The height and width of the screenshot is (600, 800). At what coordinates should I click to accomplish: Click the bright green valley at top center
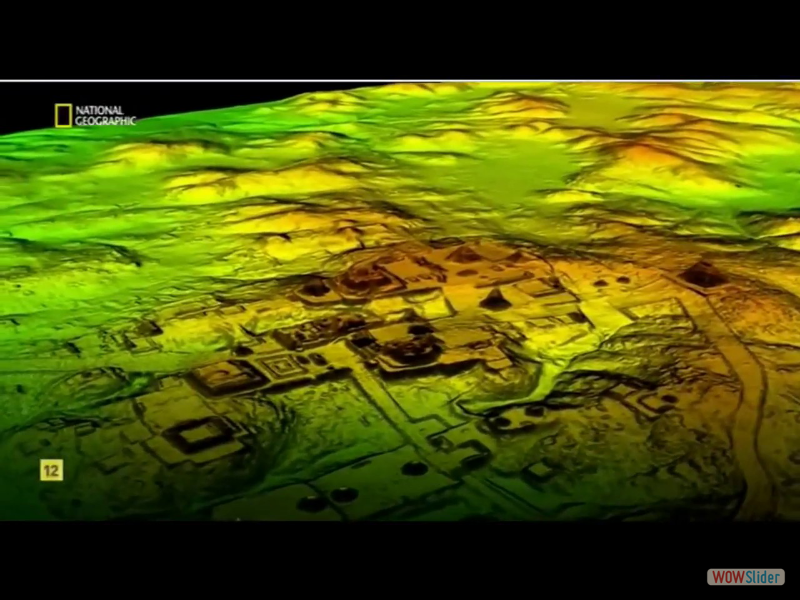click(500, 170)
